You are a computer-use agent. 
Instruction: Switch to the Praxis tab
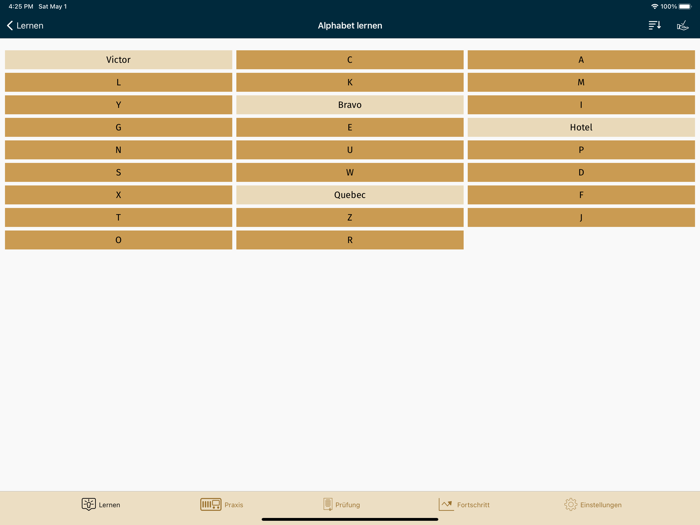pos(221,504)
